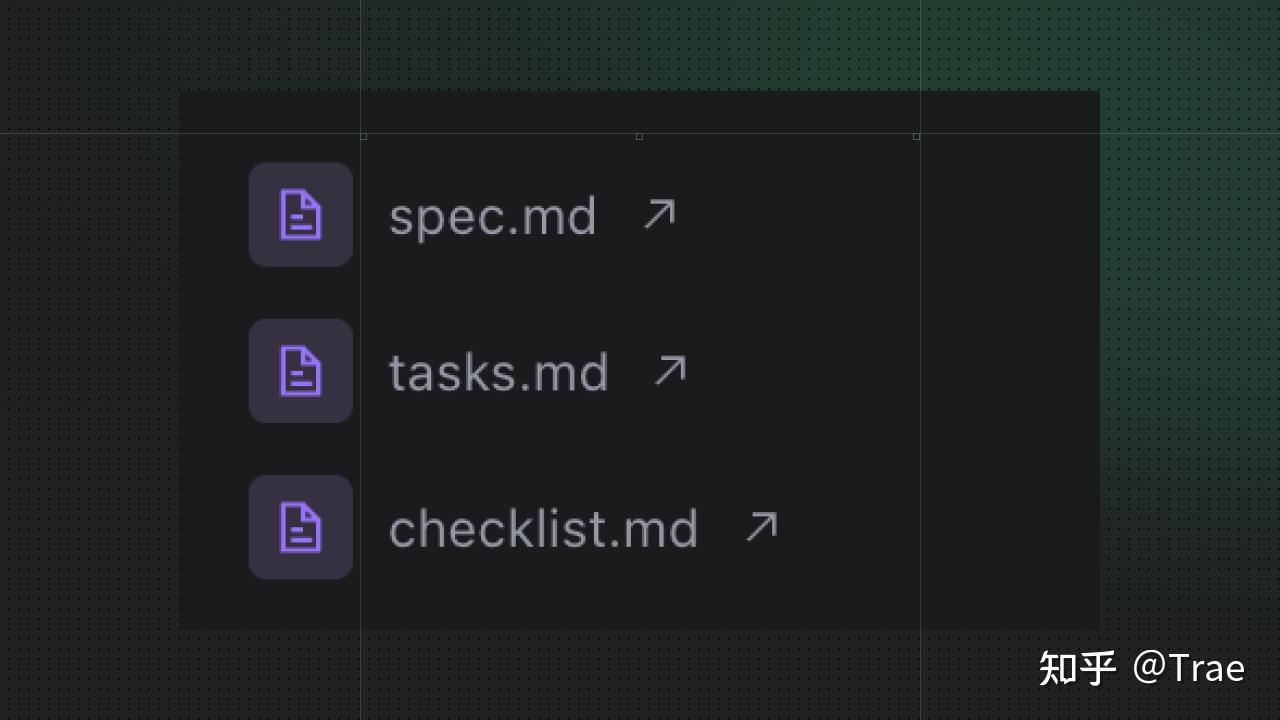Click the horizontal guide line at top

[x=640, y=133]
